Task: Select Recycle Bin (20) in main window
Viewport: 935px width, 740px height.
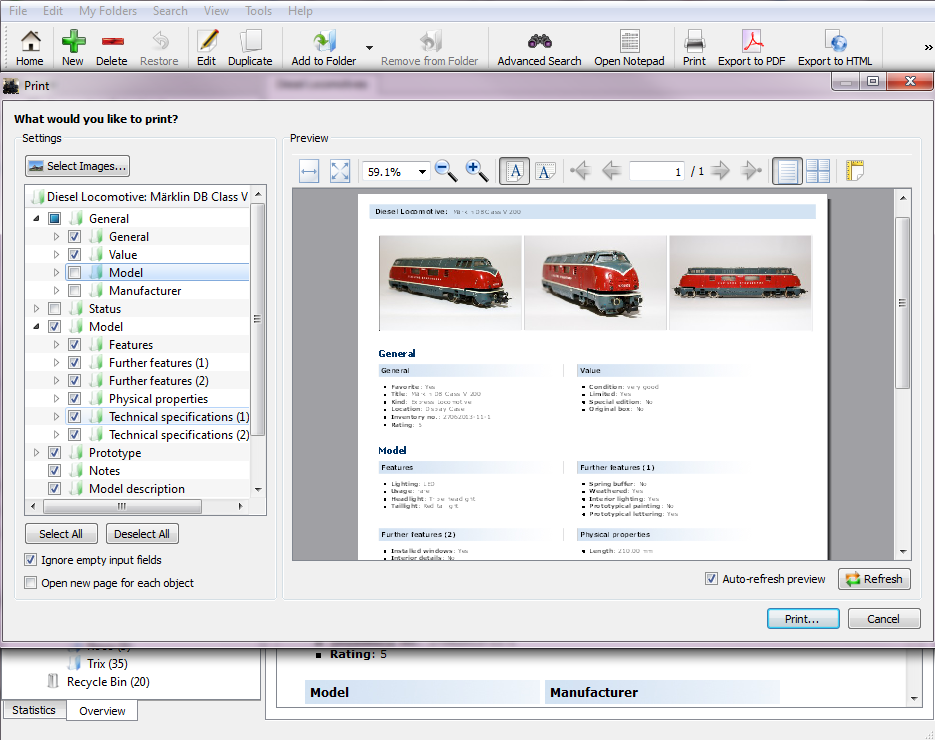Action: [108, 682]
